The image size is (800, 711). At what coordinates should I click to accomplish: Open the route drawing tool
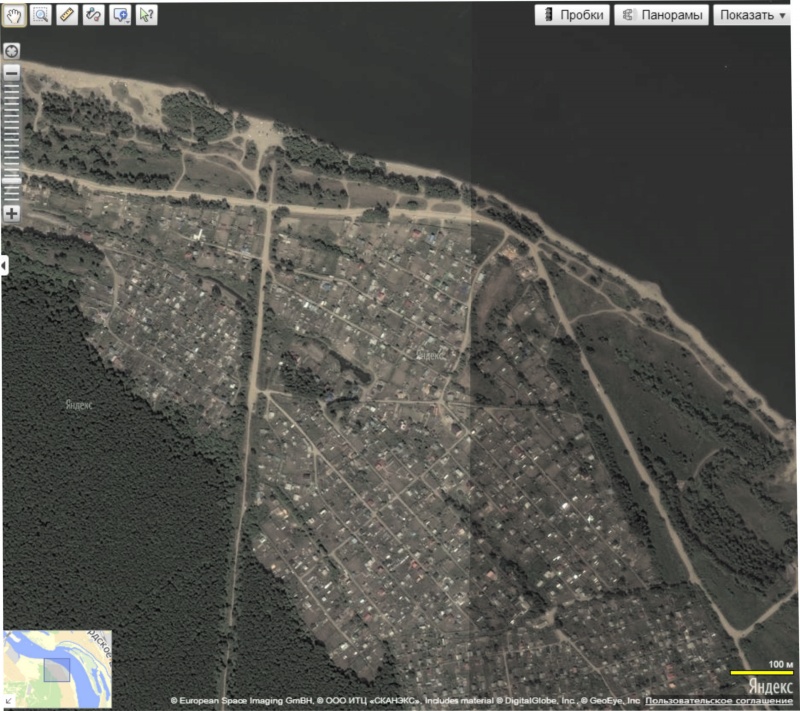[x=93, y=15]
